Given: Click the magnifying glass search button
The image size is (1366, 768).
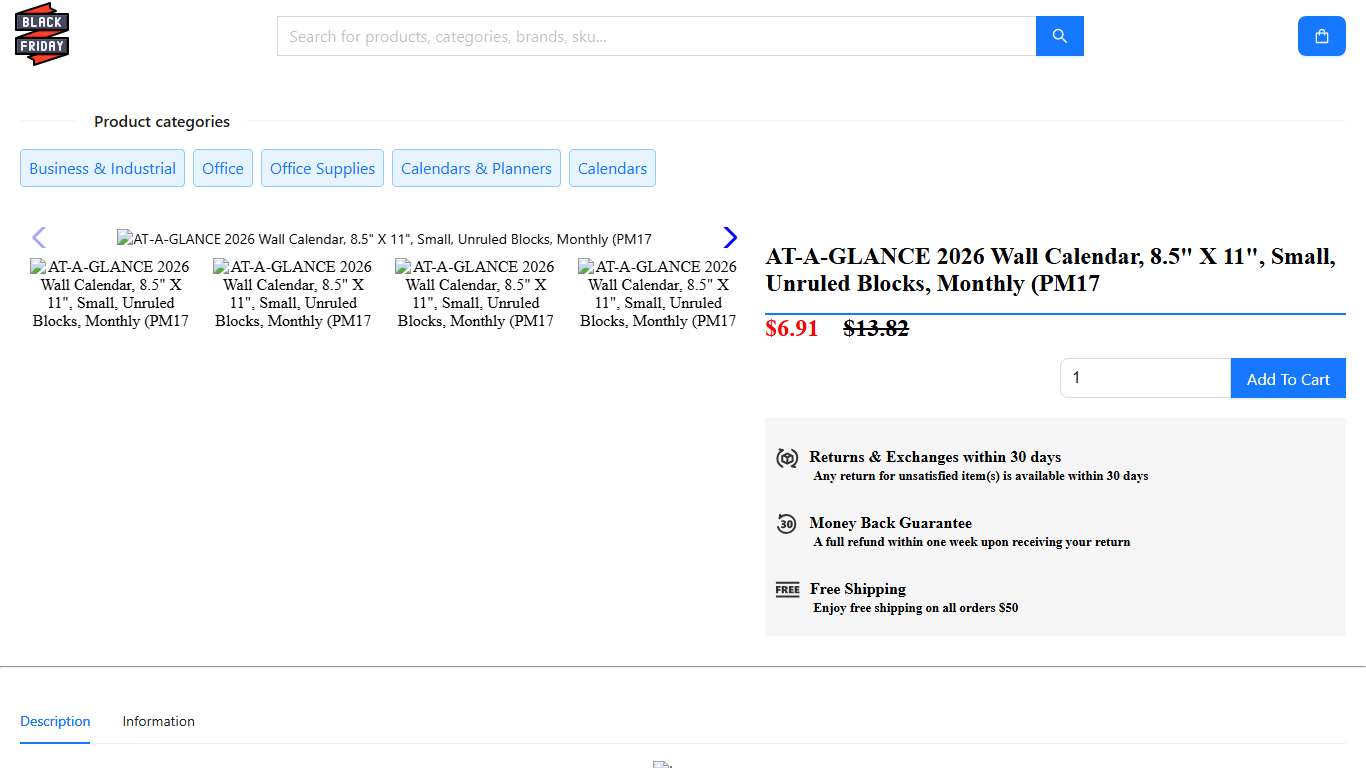Looking at the screenshot, I should tap(1059, 36).
